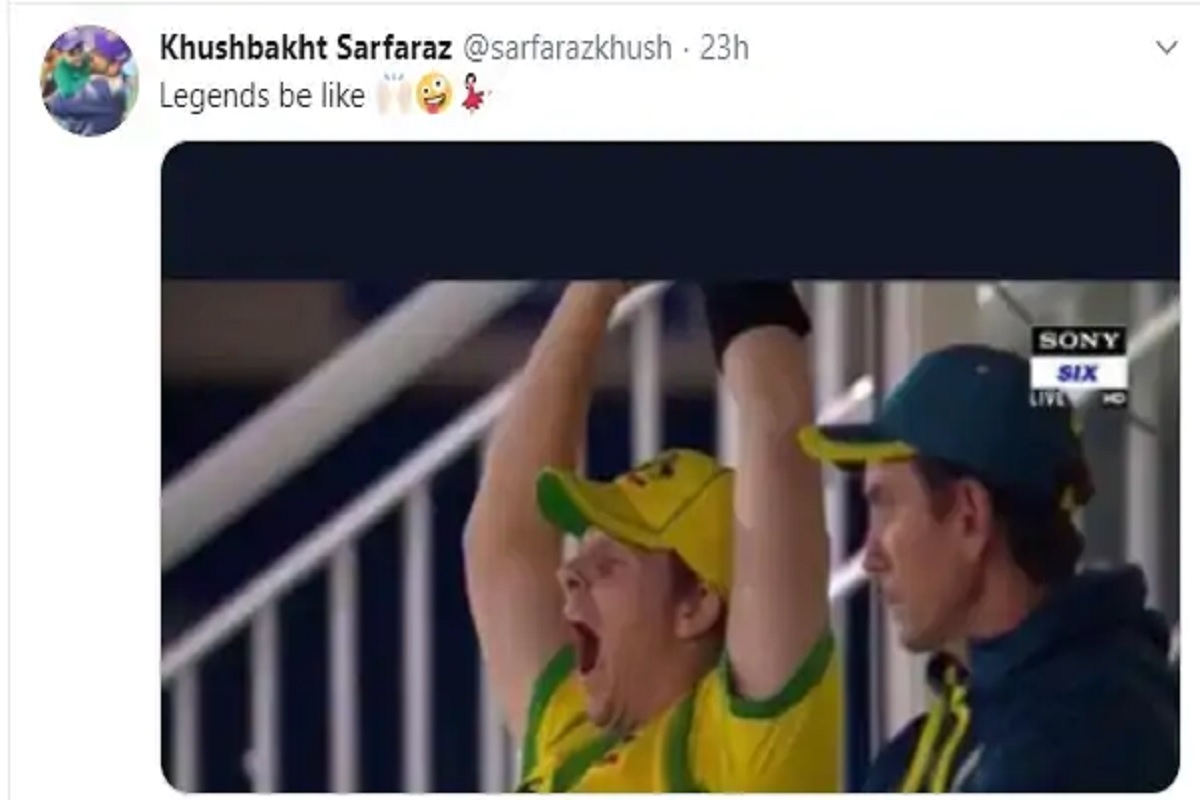Open the tweet's 23h timestamp

pos(724,48)
